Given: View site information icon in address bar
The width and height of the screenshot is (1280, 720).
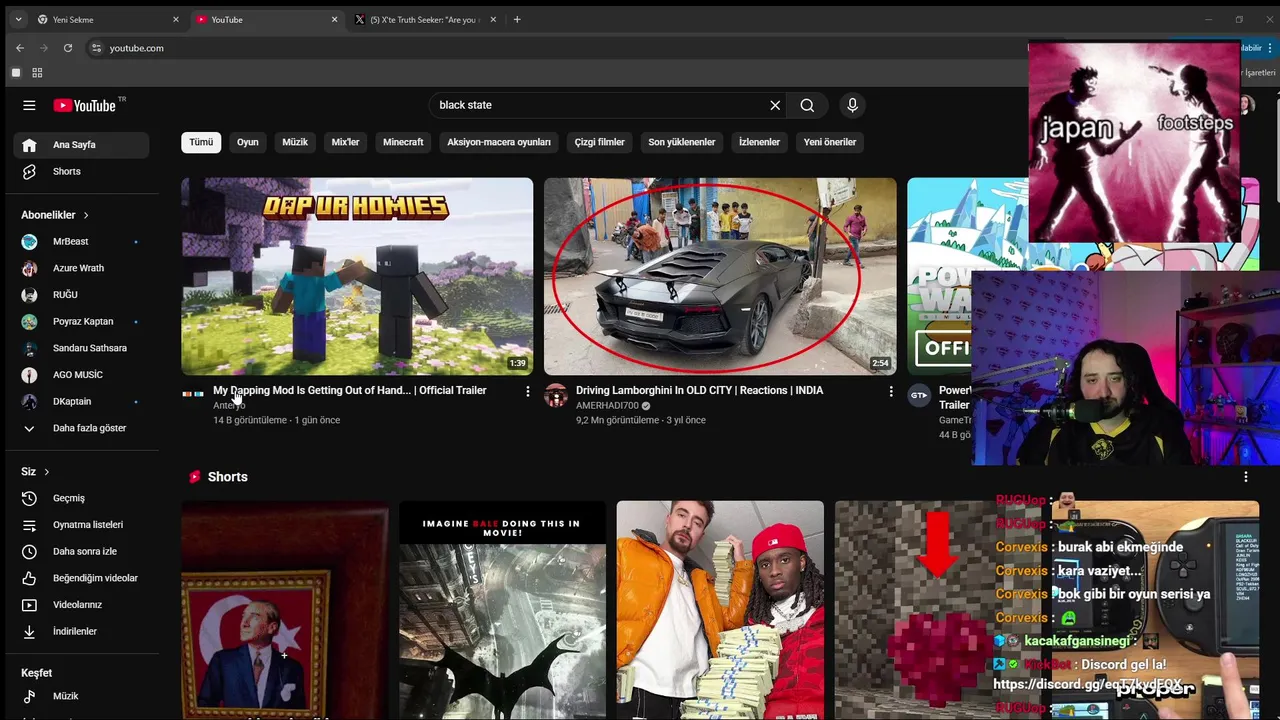Looking at the screenshot, I should [96, 48].
